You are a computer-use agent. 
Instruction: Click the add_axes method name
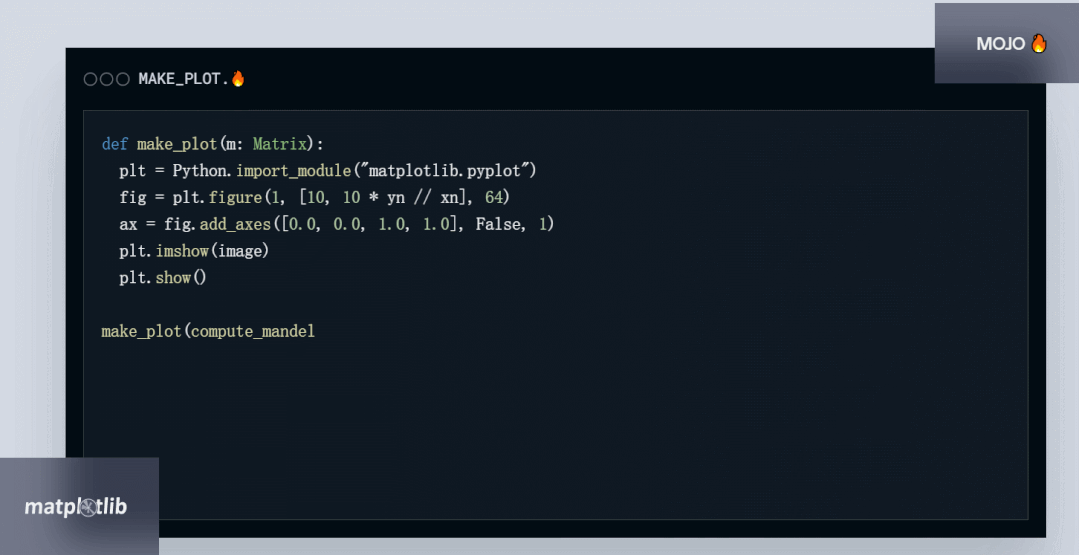click(x=235, y=224)
